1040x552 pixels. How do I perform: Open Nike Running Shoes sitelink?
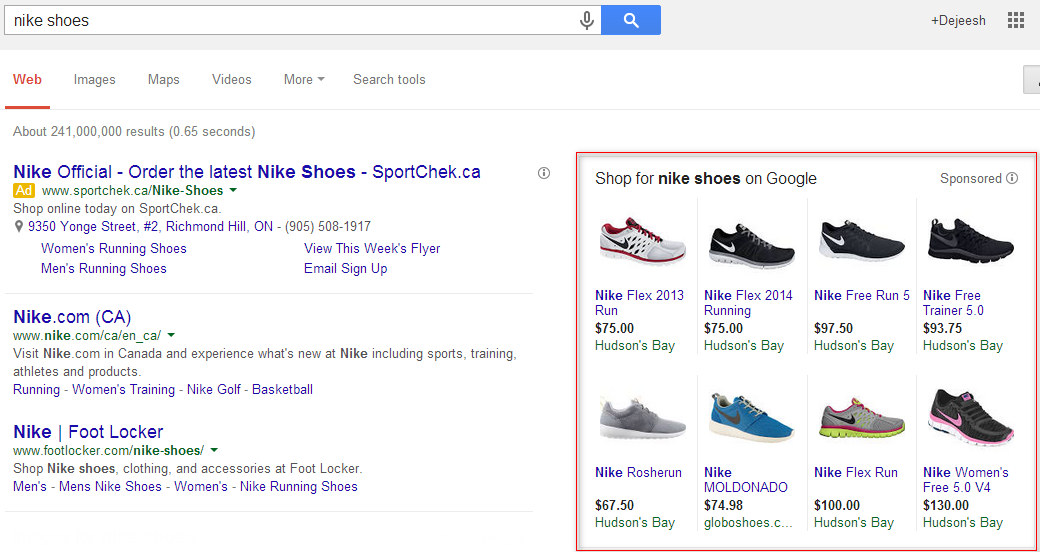(298, 486)
